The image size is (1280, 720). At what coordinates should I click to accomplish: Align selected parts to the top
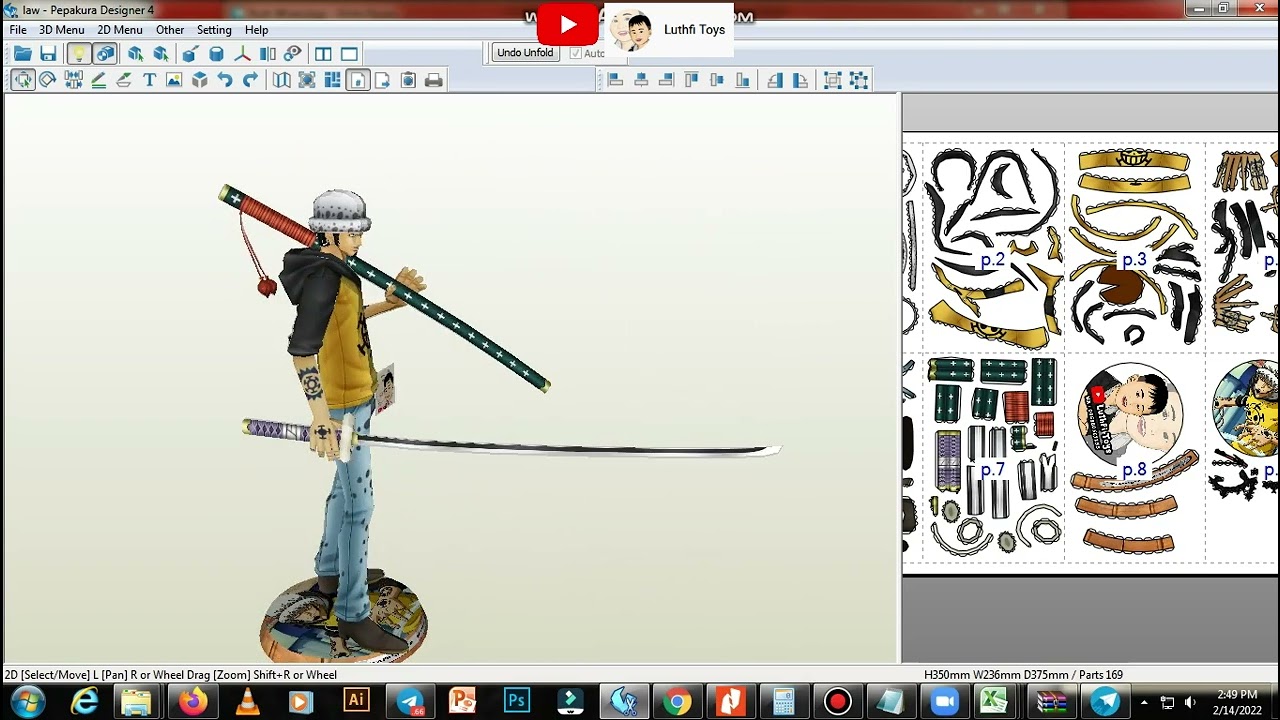pyautogui.click(x=692, y=80)
